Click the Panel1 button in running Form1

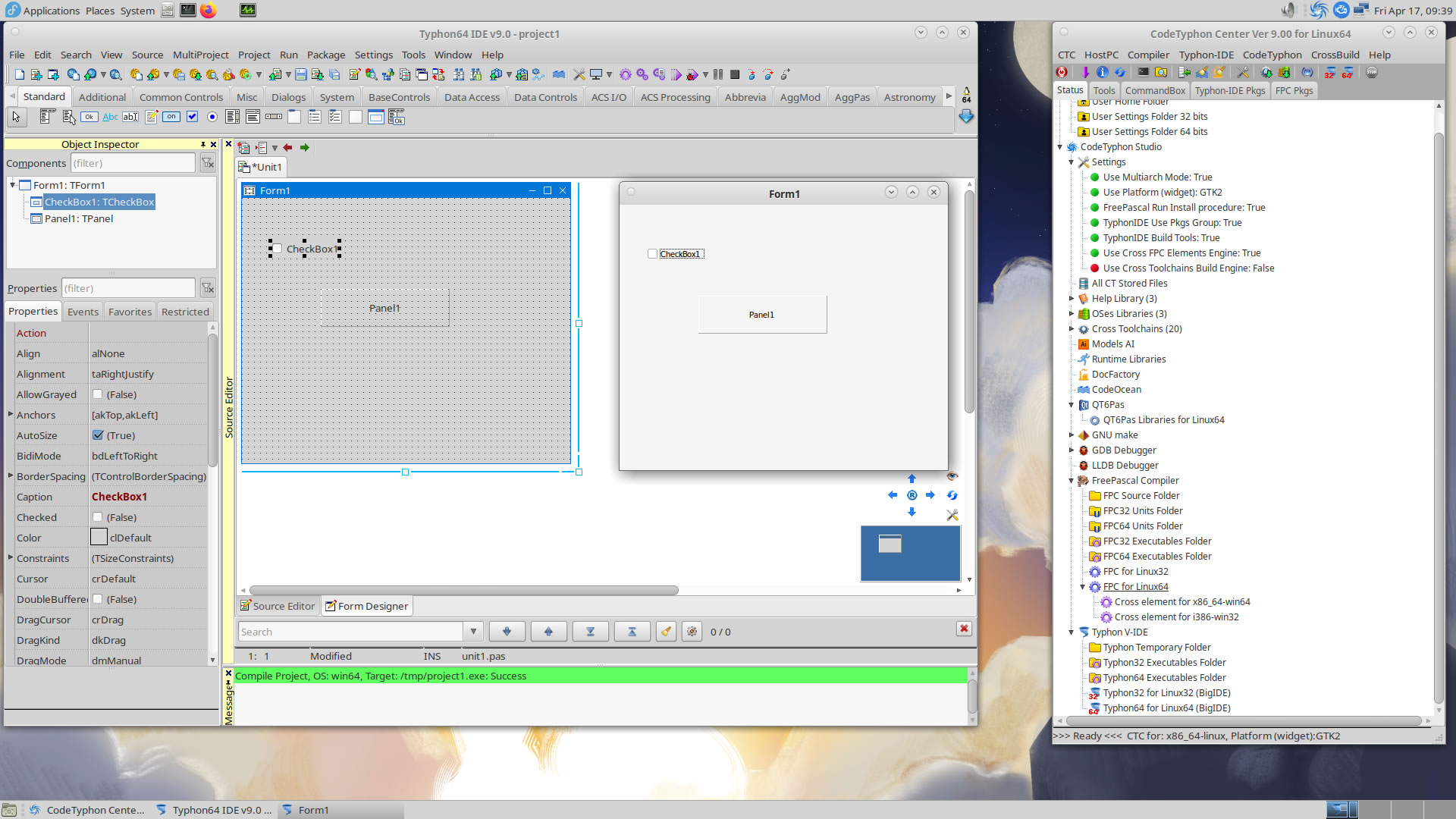(762, 315)
